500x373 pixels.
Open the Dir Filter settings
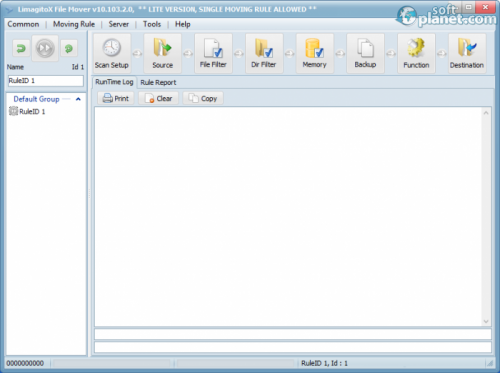point(264,53)
